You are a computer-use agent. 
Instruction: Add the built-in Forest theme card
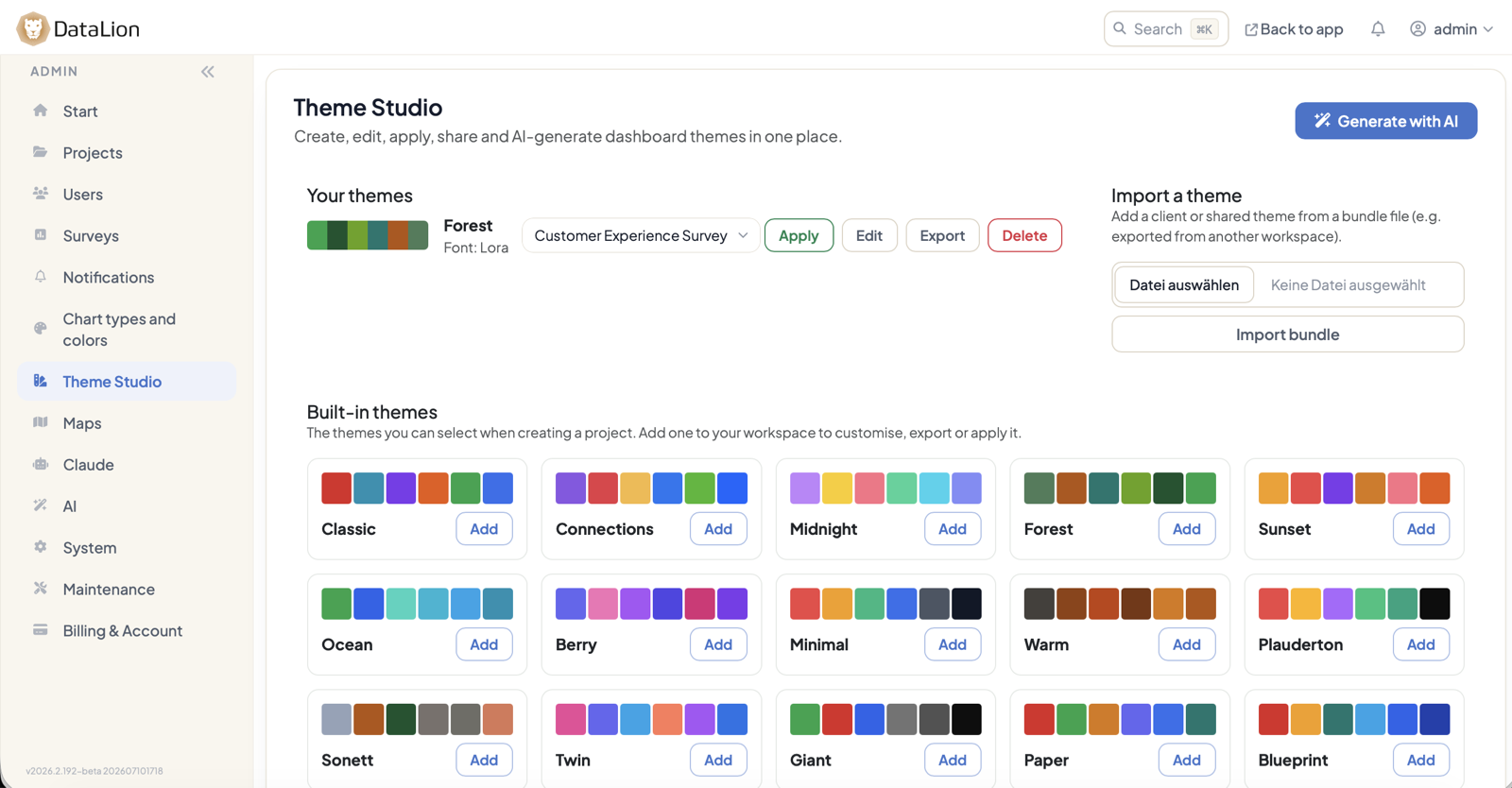1187,529
